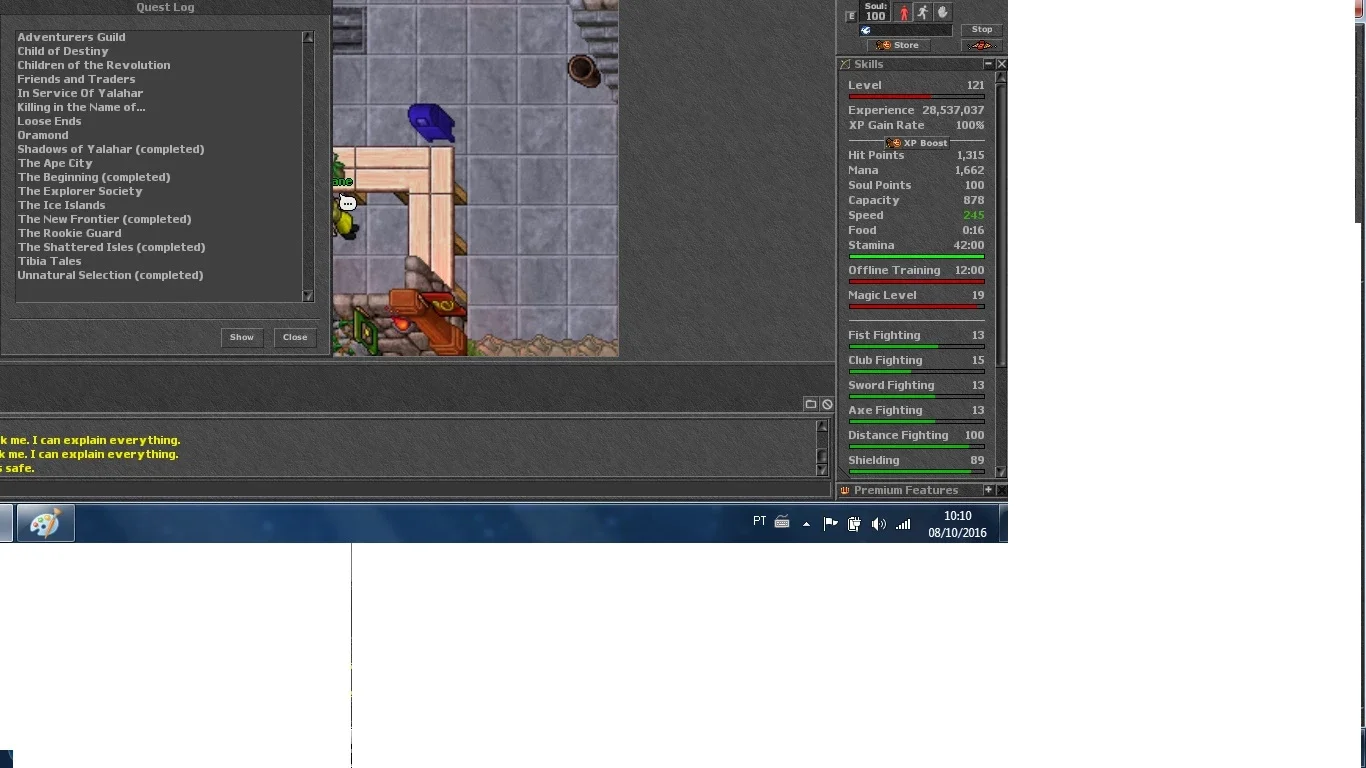Click the Show button in Quest Log

[242, 337]
